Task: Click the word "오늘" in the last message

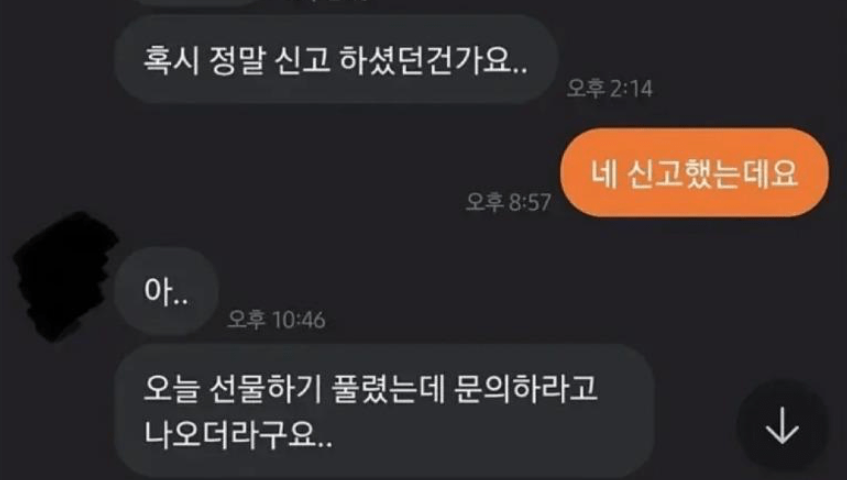Action: pos(171,389)
